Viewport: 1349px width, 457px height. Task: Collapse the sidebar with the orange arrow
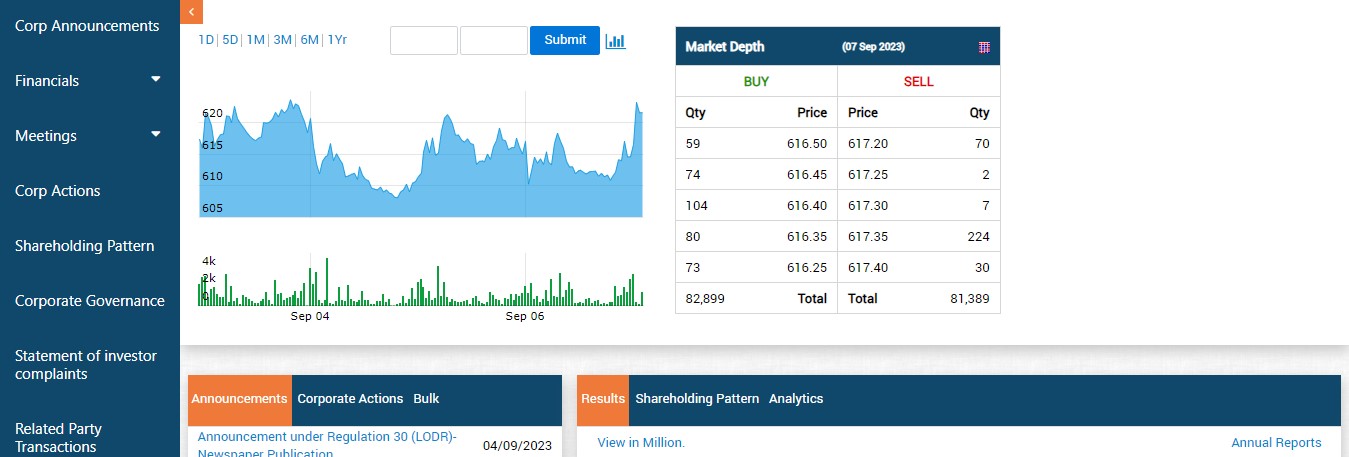pyautogui.click(x=191, y=11)
